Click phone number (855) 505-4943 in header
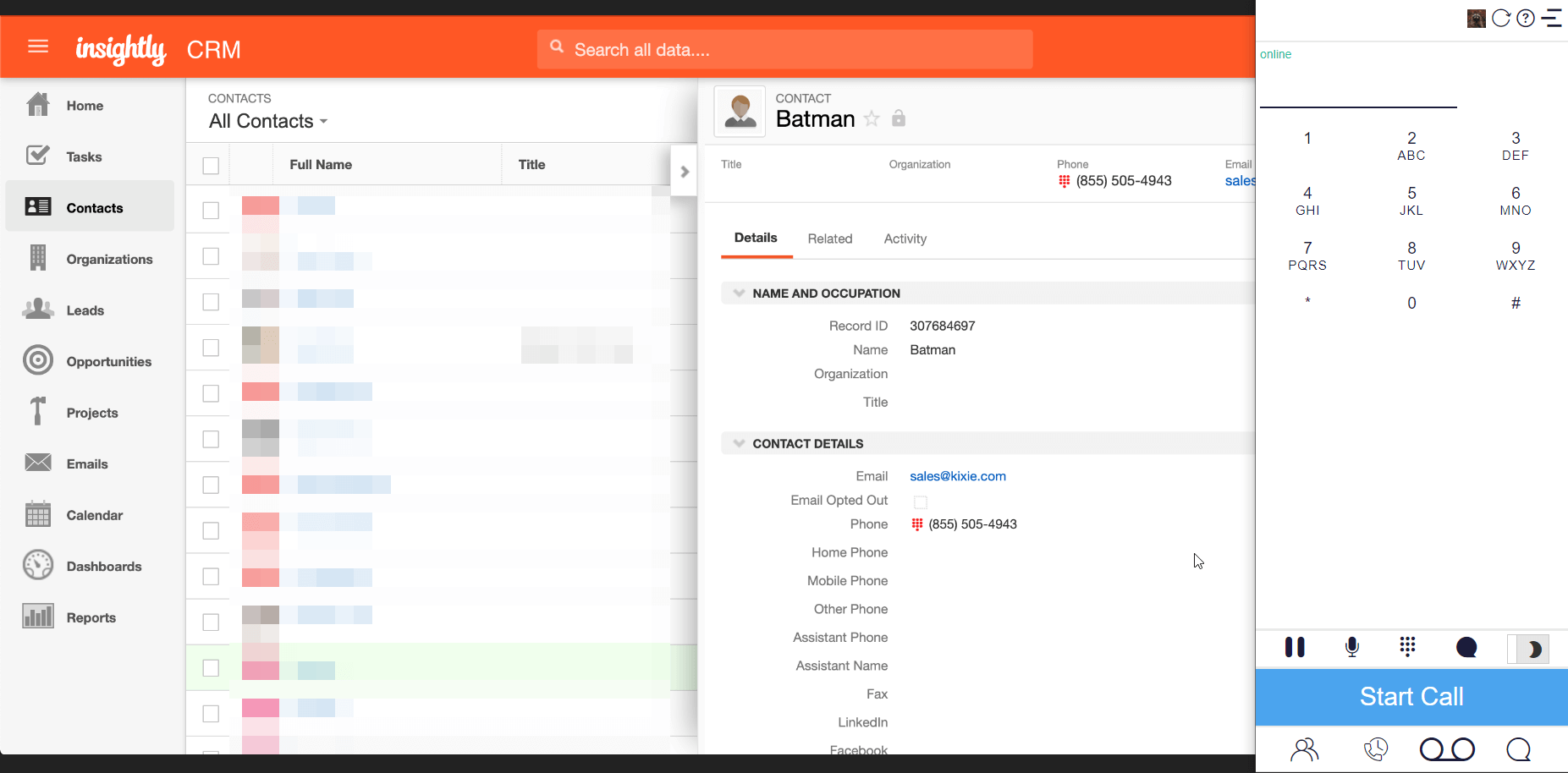Viewport: 1568px width, 773px height. 1124,181
